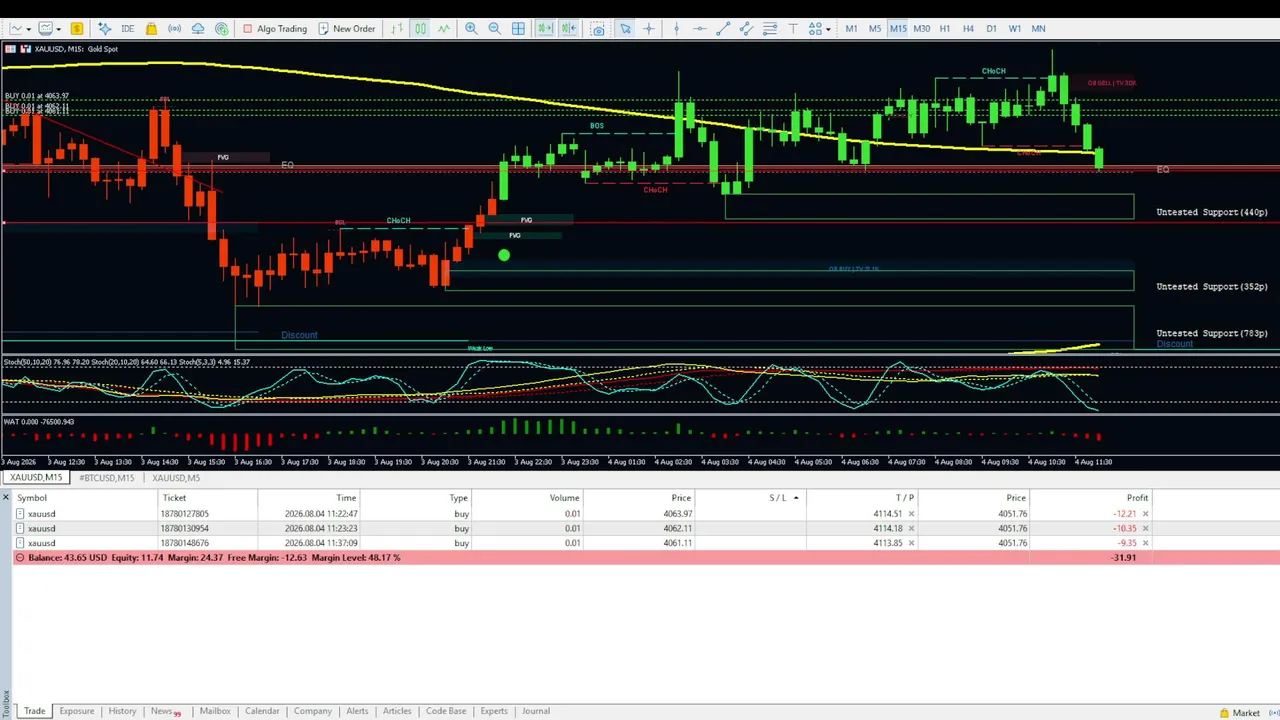Screen dimensions: 1280x720
Task: Open the Market button in status bar
Action: (1239, 713)
